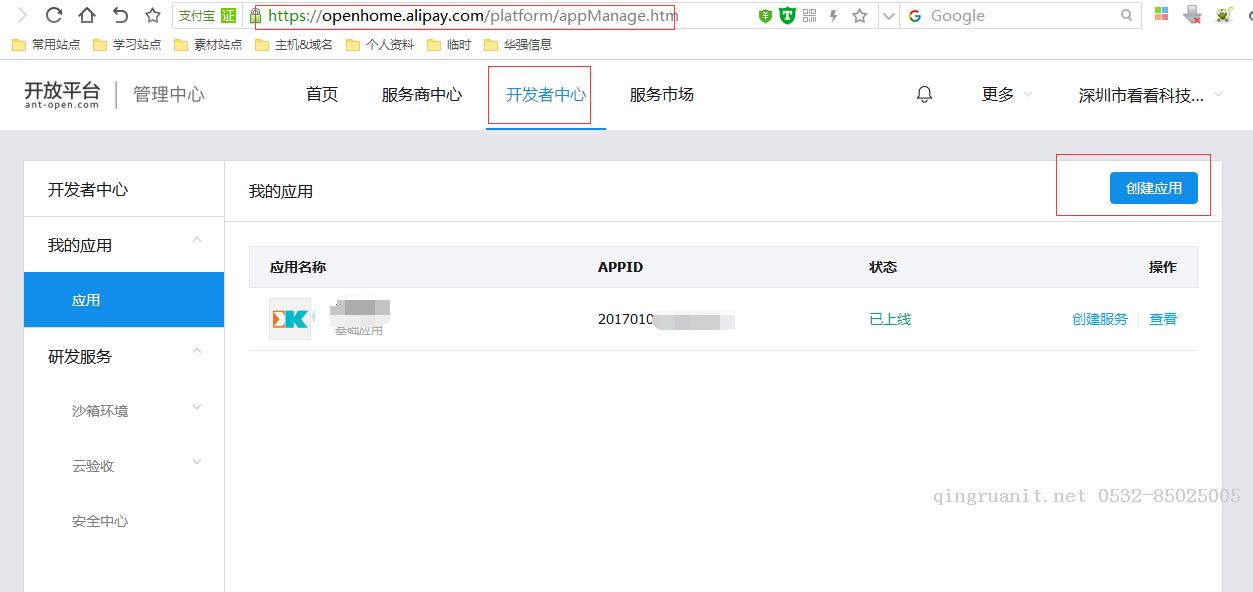The image size is (1253, 592).
Task: Click the 创建服务 link
Action: (x=1100, y=319)
